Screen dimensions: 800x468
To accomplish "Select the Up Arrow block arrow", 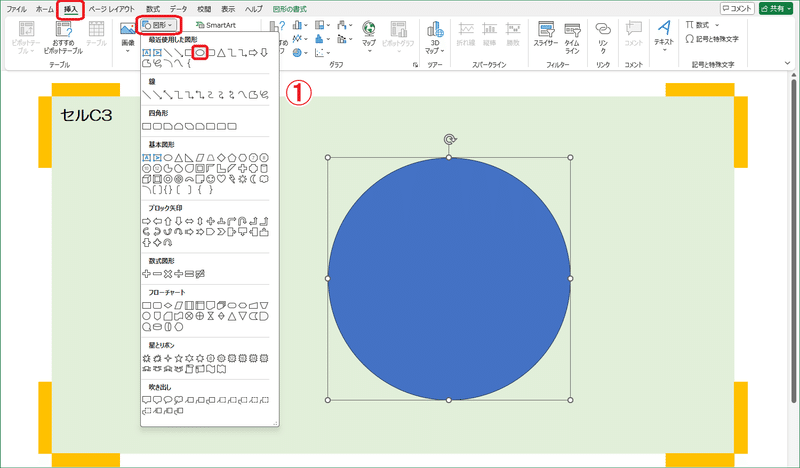I will 168,221.
